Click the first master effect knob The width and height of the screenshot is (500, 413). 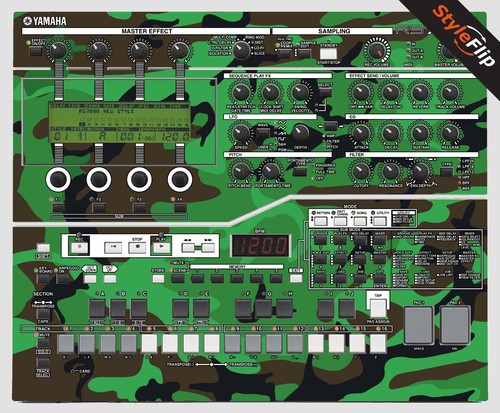[58, 50]
